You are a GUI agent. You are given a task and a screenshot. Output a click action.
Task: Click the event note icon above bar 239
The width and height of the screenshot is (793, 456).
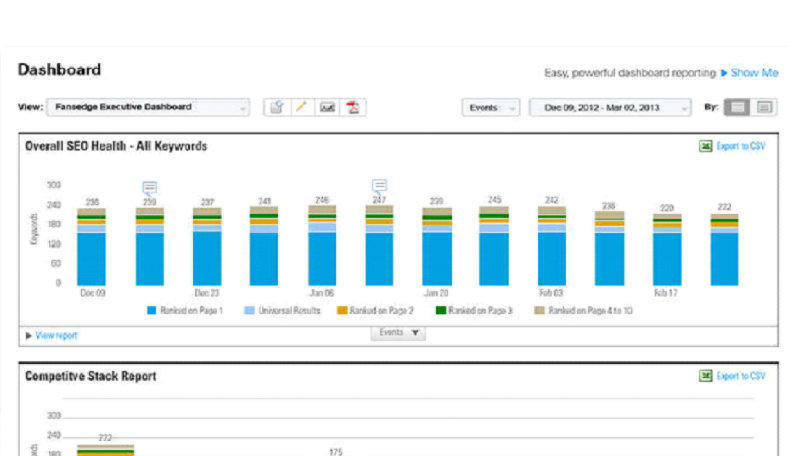tap(150, 188)
